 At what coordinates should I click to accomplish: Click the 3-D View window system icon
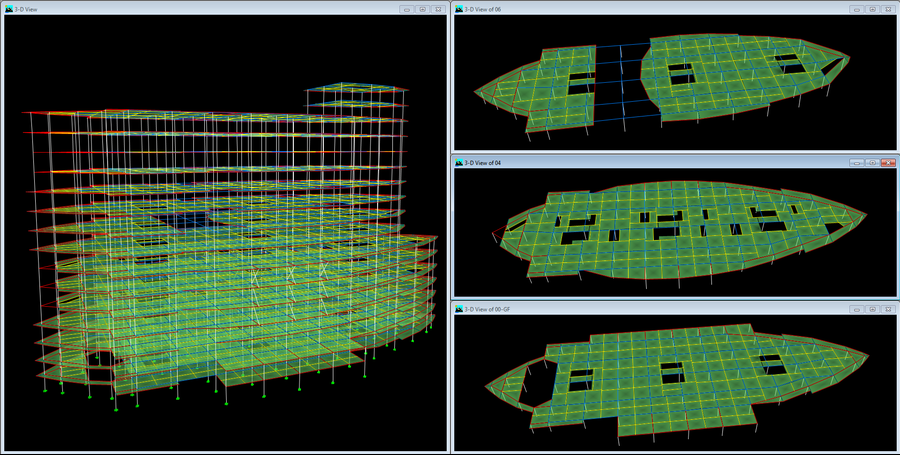[9, 9]
